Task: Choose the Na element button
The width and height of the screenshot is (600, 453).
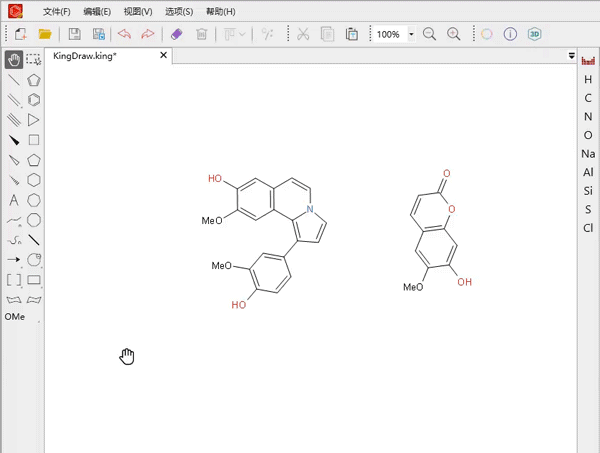Action: click(588, 154)
